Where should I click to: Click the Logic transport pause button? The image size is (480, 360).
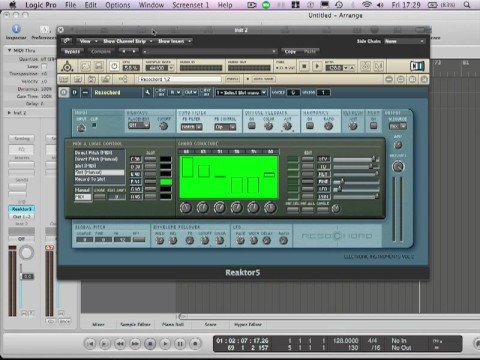coord(180,344)
